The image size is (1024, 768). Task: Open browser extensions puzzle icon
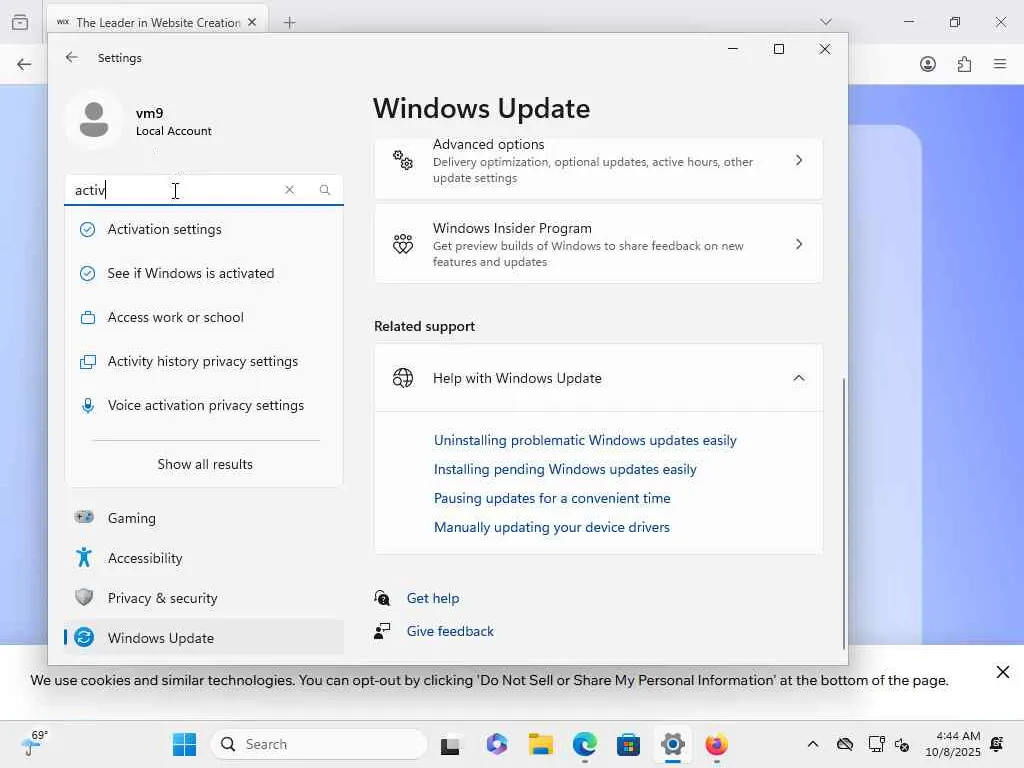tap(964, 64)
